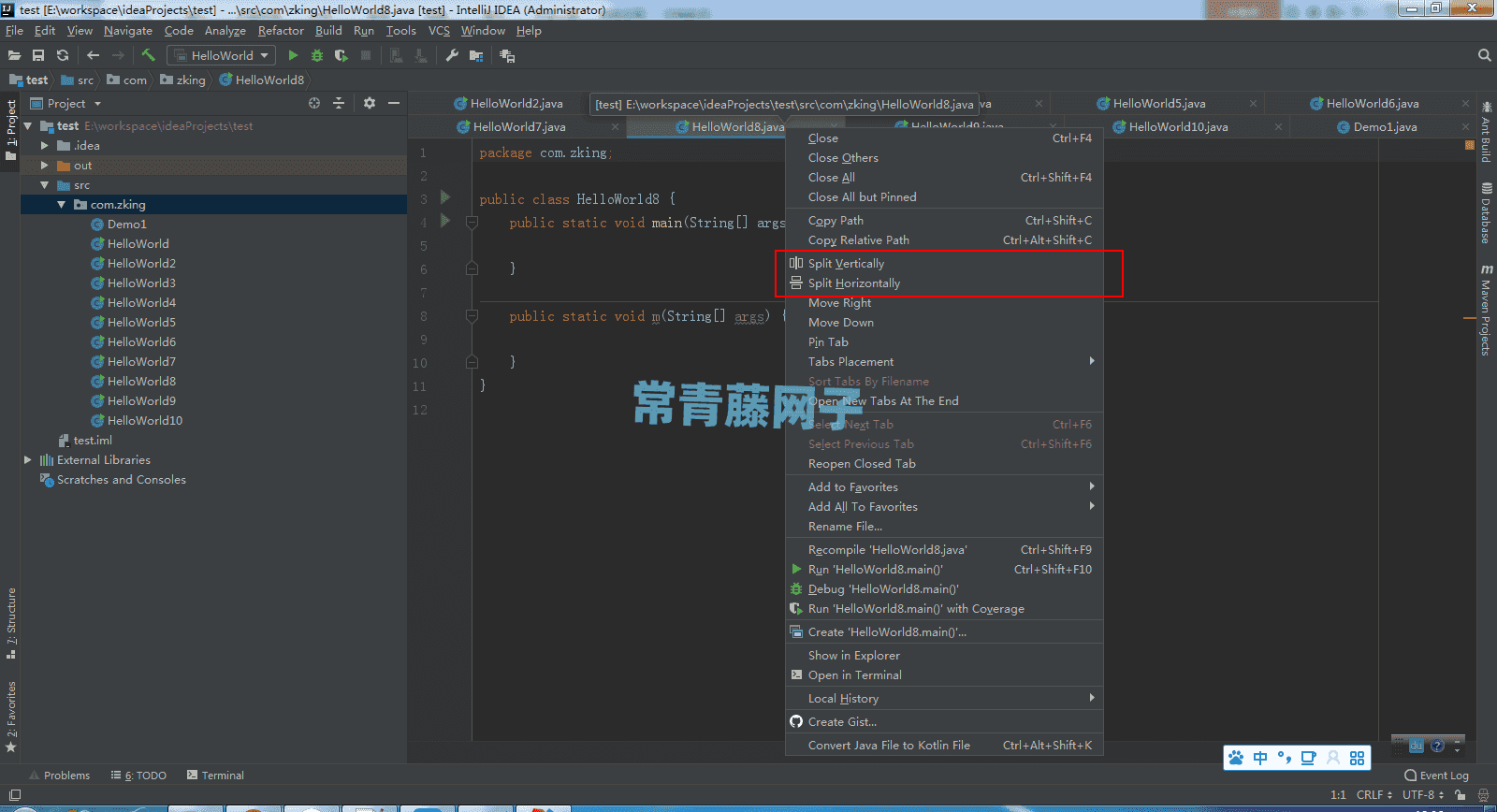Image resolution: width=1497 pixels, height=812 pixels.
Task: Click the Search Everywhere magnifier icon
Action: 1484,56
